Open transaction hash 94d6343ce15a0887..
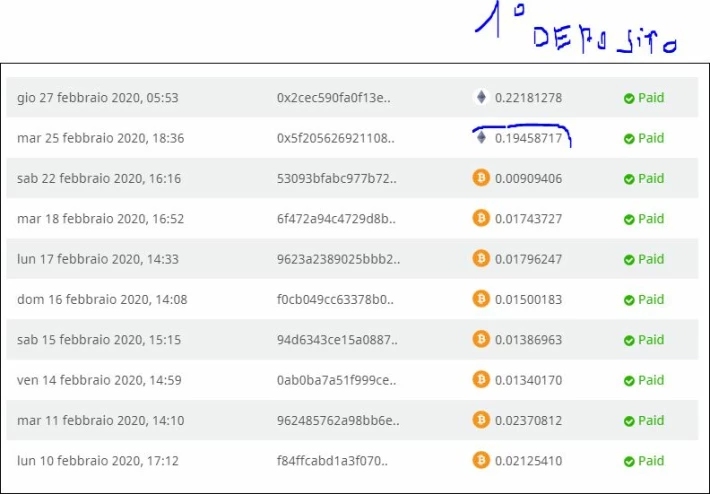Screen dimensions: 710x494 tap(337, 340)
